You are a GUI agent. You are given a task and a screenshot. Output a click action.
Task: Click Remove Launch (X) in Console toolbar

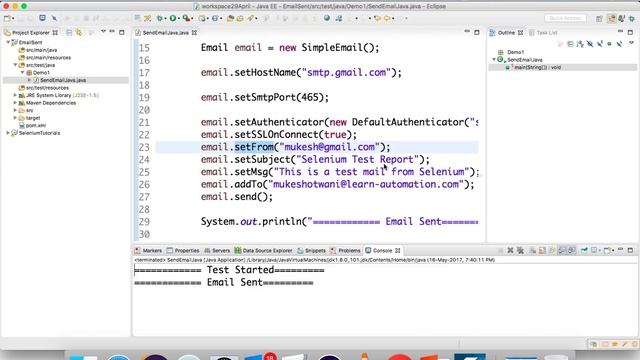pos(510,250)
